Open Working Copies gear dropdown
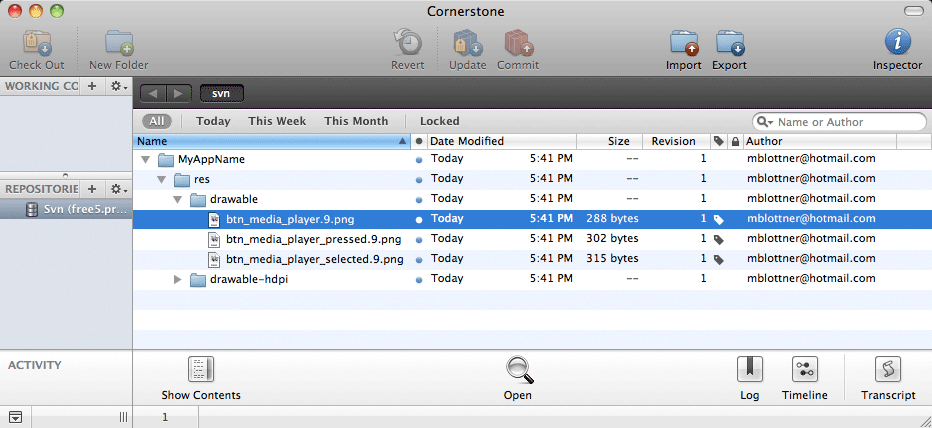The height and width of the screenshot is (428, 932). coord(119,86)
